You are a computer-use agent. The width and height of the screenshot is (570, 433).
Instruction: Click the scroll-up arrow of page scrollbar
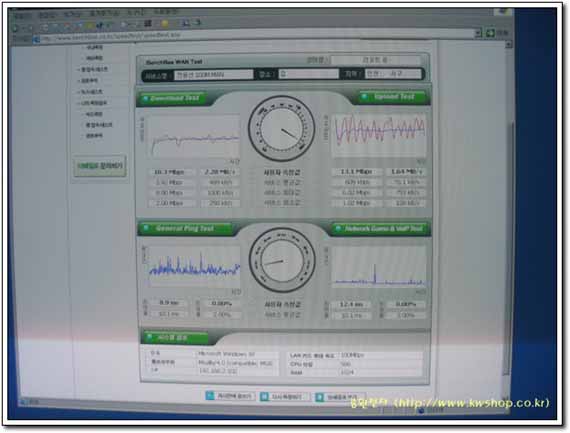[509, 44]
